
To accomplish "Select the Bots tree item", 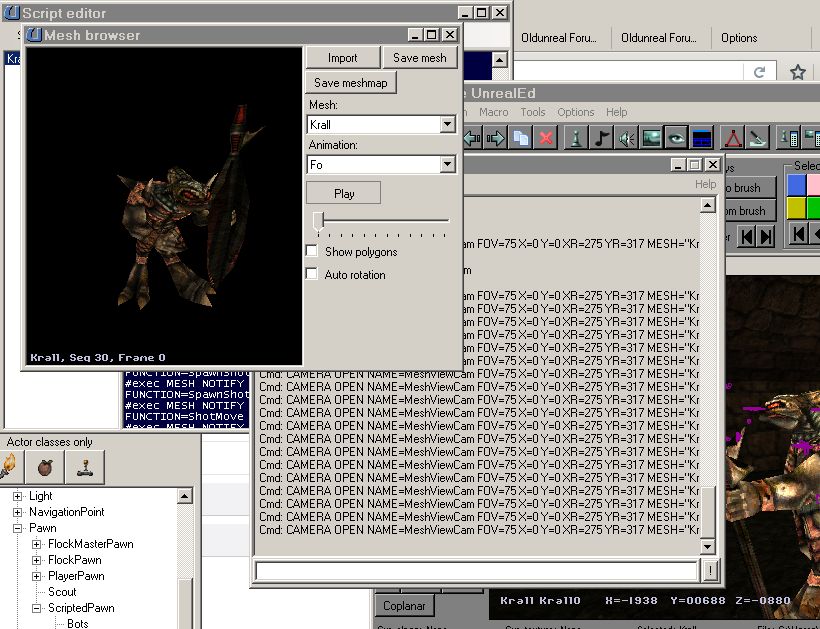I will [x=77, y=623].
